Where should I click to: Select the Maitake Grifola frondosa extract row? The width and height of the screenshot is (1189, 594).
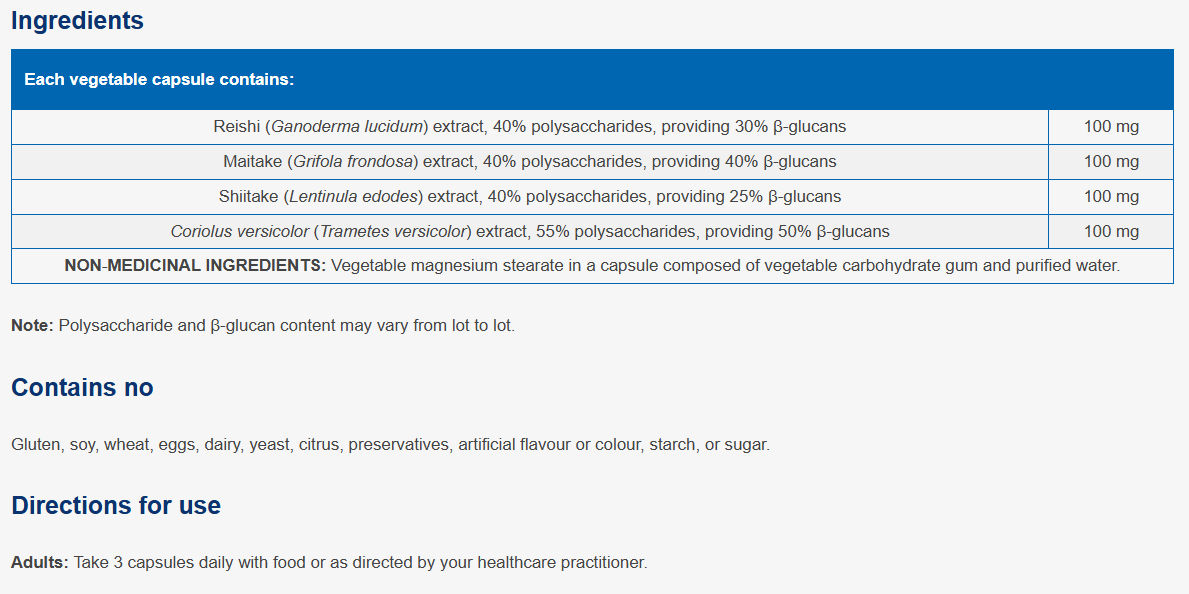(x=592, y=162)
